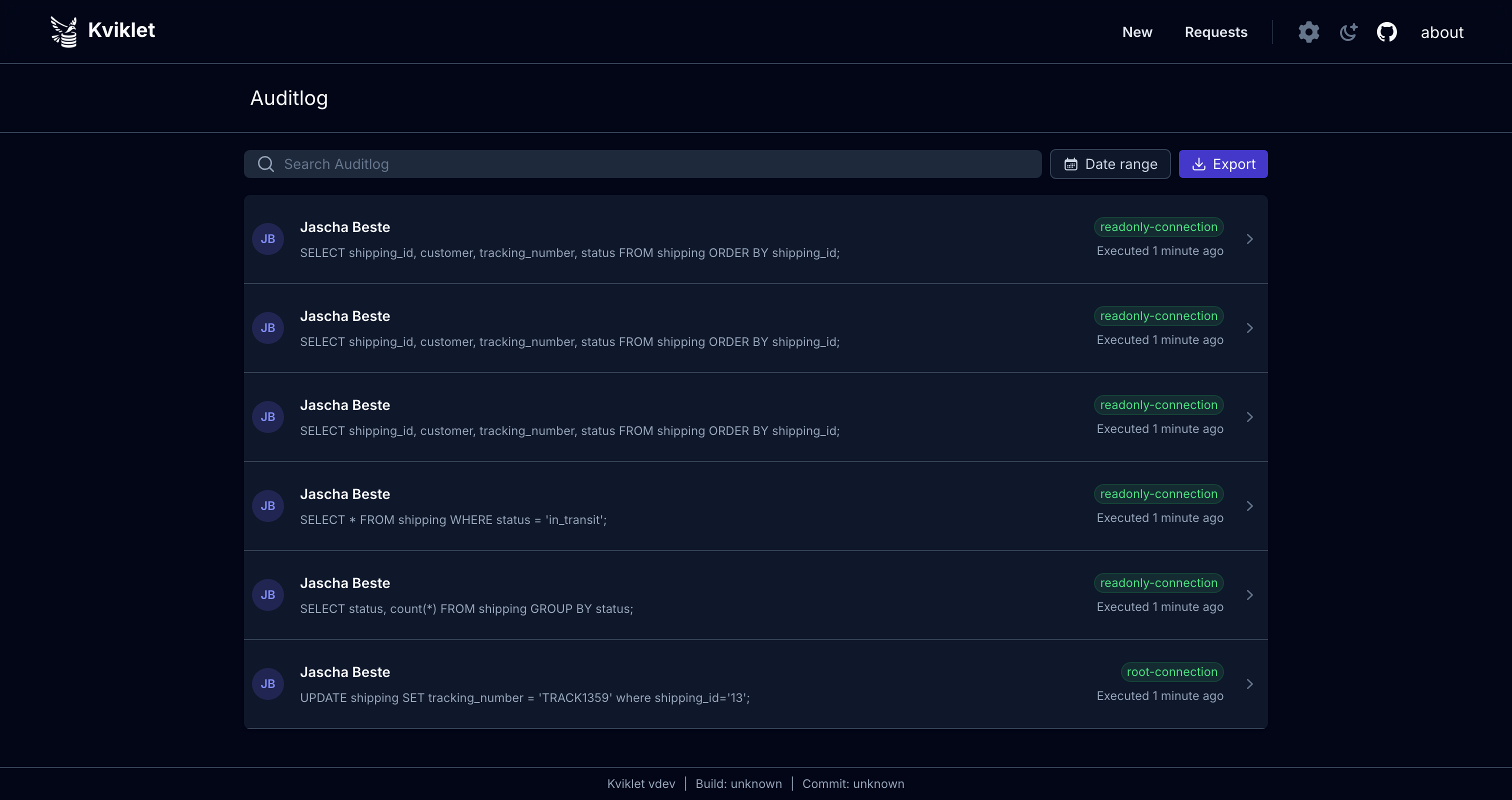The image size is (1512, 800).
Task: Click the download icon on Export button
Action: tap(1198, 164)
